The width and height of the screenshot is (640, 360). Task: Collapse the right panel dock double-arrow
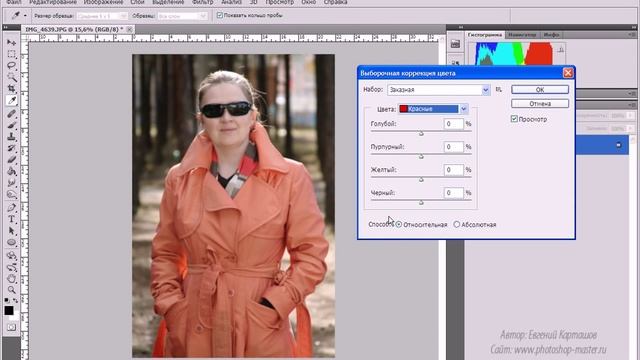633,27
